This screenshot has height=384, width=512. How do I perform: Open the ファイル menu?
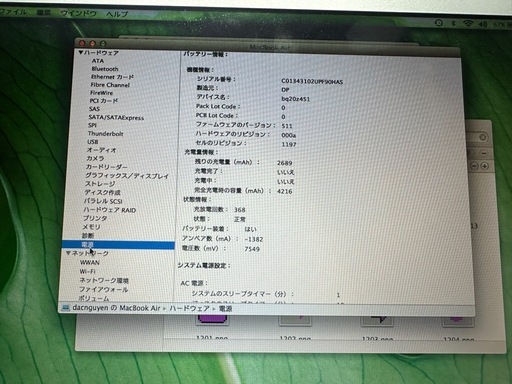point(13,12)
